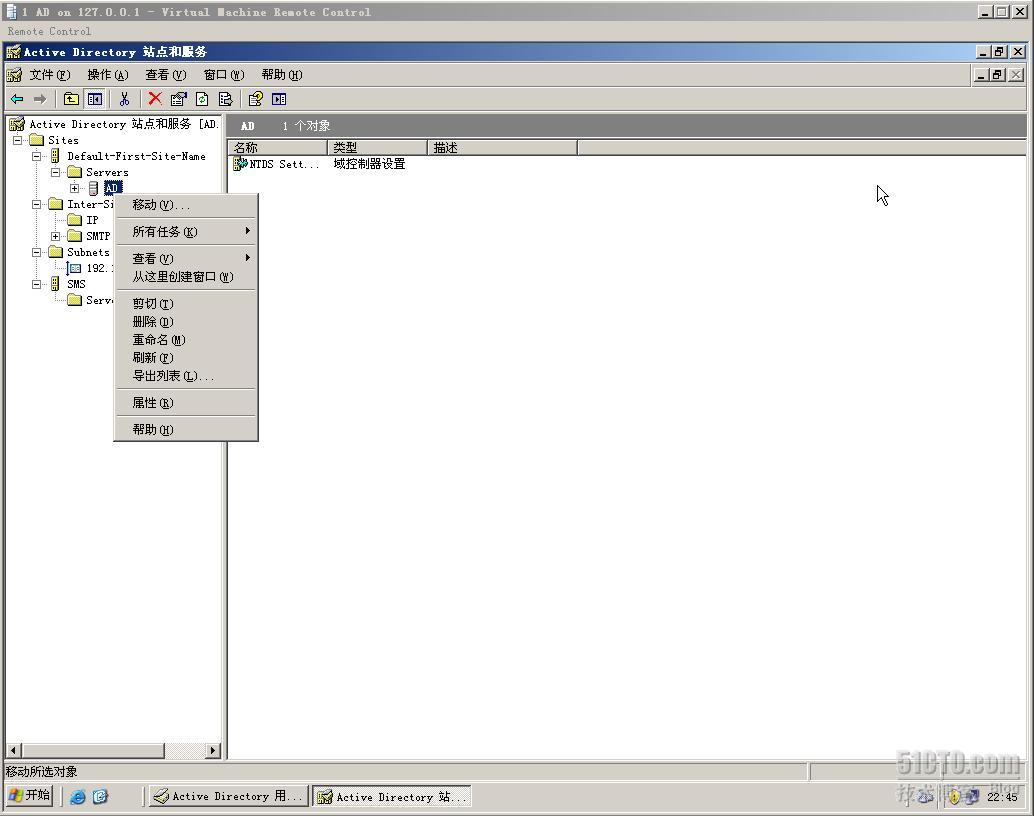The height and width of the screenshot is (816, 1034).
Task: Expand the SMTP node
Action: 55,236
